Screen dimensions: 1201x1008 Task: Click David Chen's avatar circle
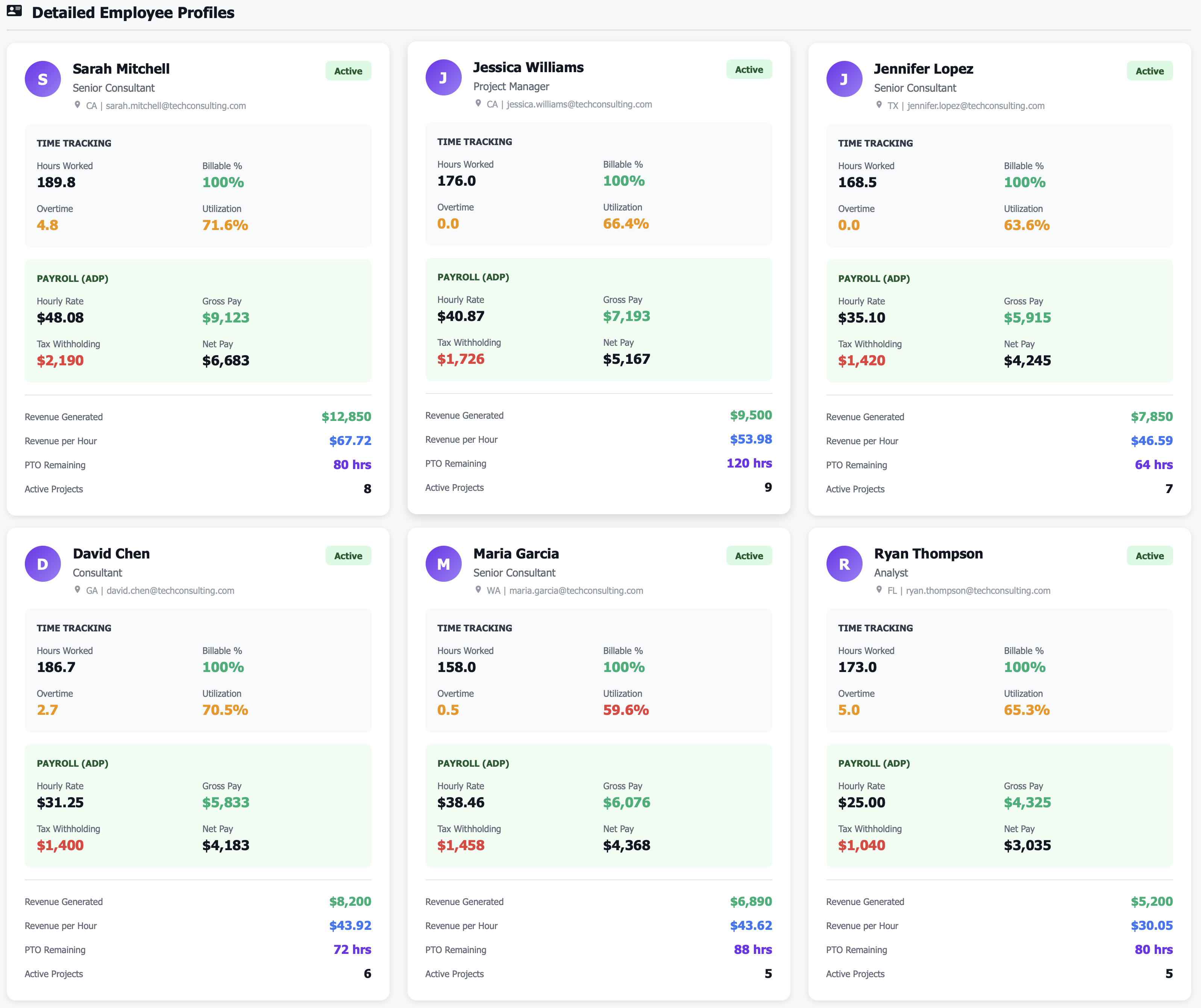point(43,564)
